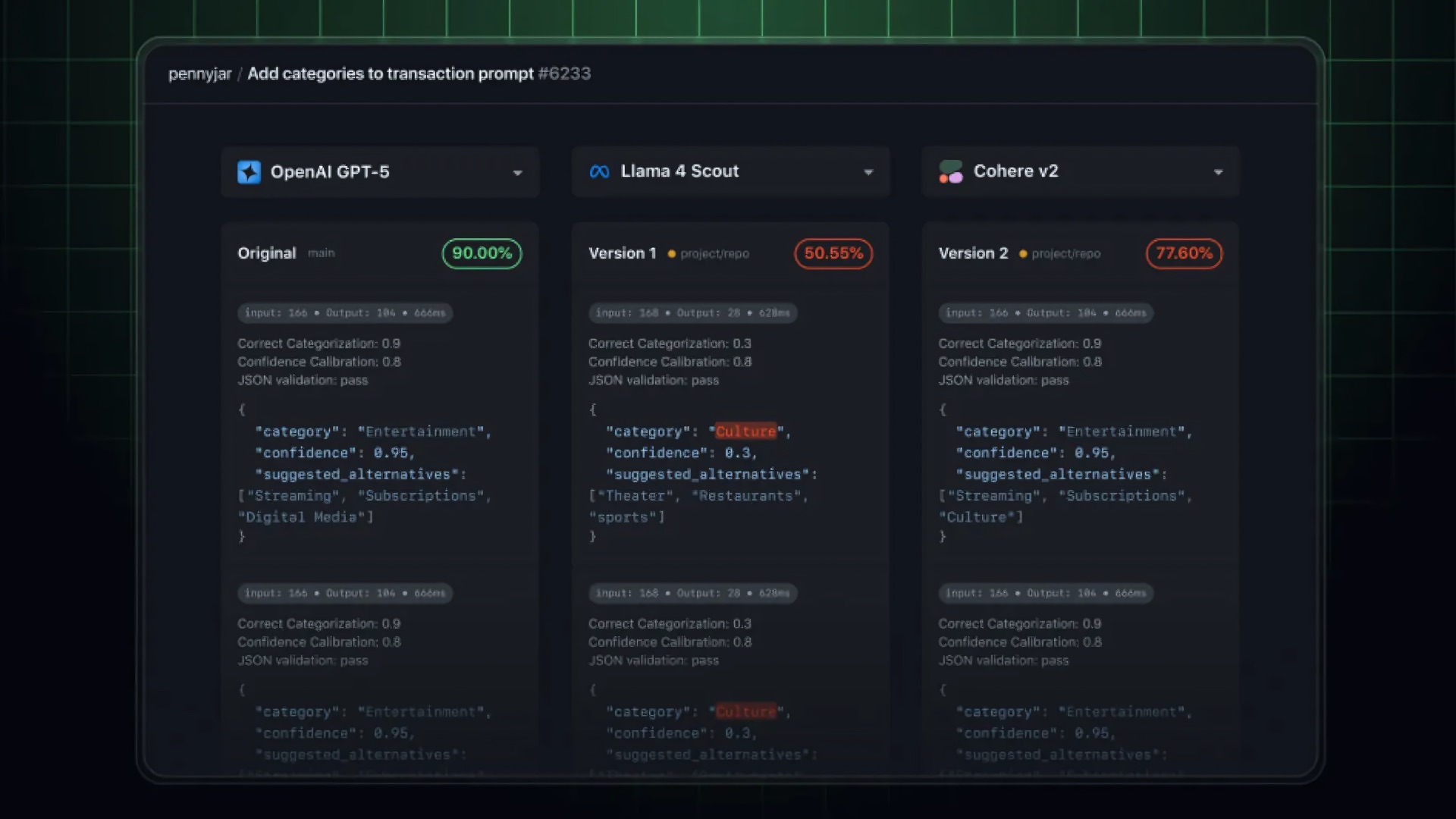The image size is (1456, 819).
Task: Click the project/repo label under Version 1
Action: (x=714, y=254)
